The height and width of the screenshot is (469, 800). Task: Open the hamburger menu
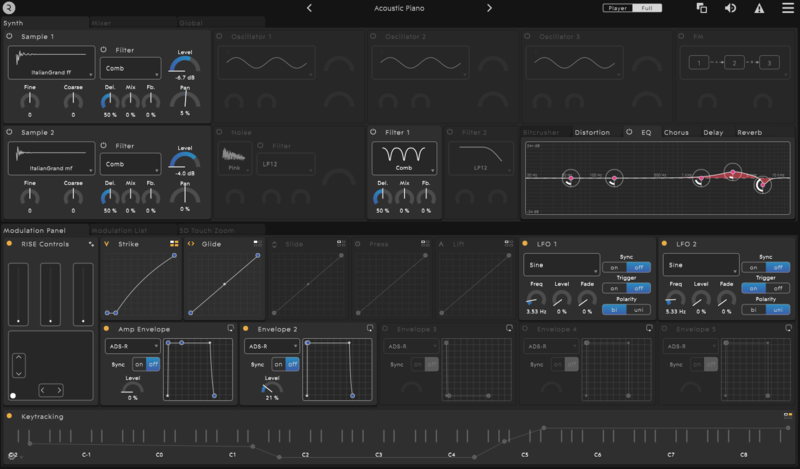(786, 8)
